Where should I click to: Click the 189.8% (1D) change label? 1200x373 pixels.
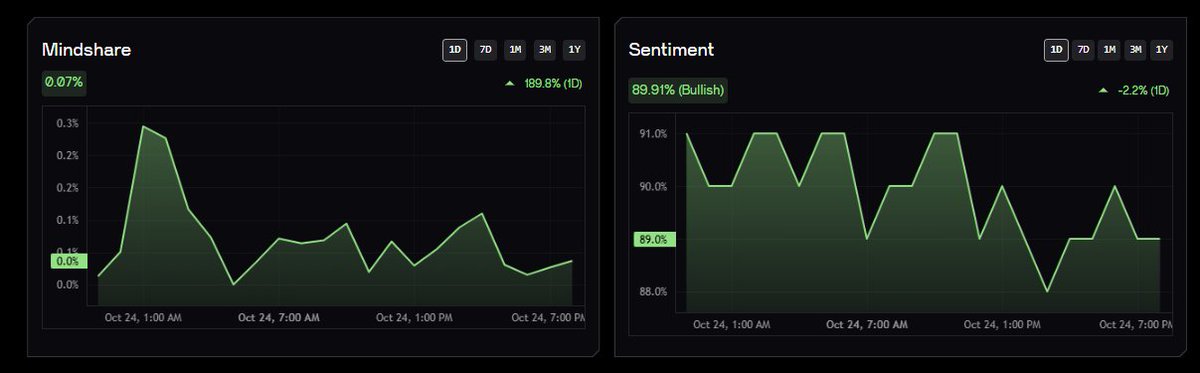(553, 84)
